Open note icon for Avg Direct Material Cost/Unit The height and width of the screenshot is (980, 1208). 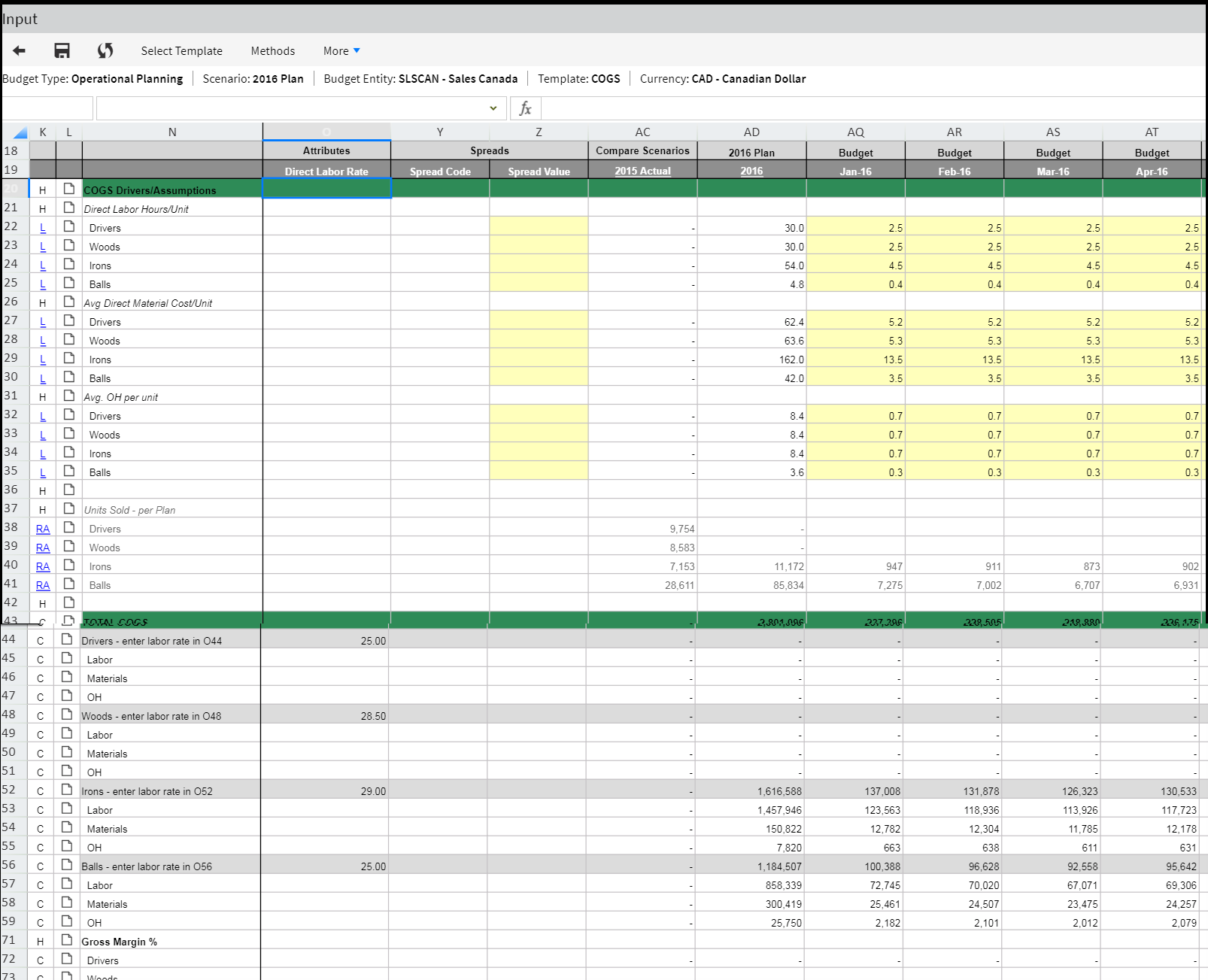click(x=69, y=302)
